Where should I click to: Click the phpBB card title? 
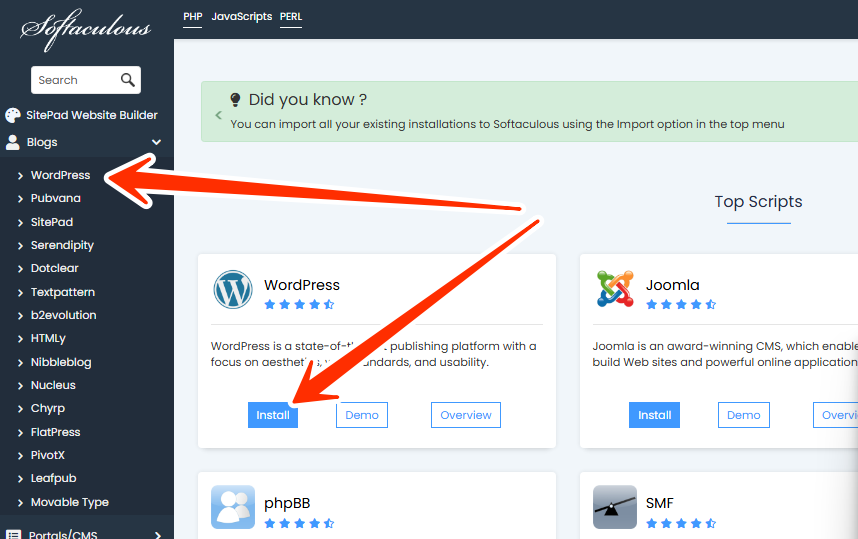tap(287, 503)
